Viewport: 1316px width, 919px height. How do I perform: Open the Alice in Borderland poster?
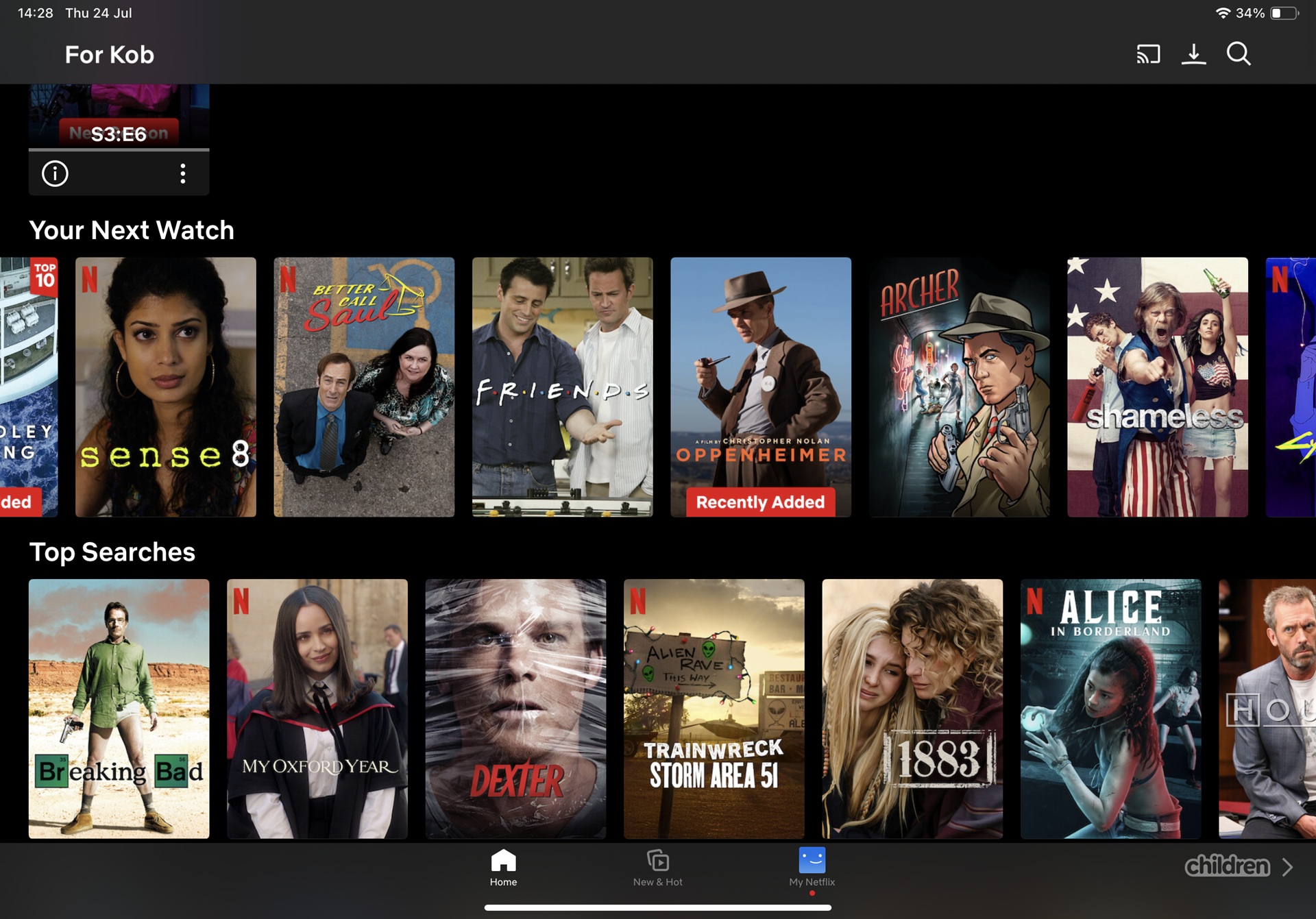1110,709
